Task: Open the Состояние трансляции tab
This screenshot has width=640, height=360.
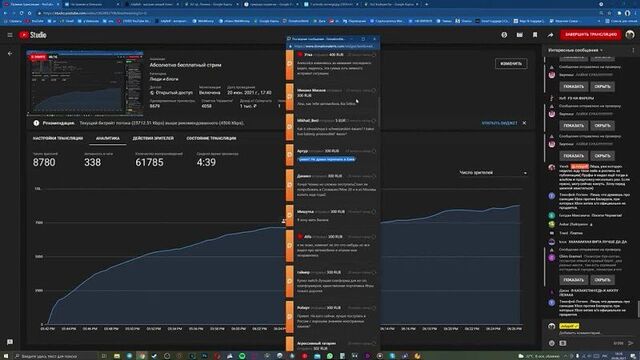Action: tap(211, 138)
